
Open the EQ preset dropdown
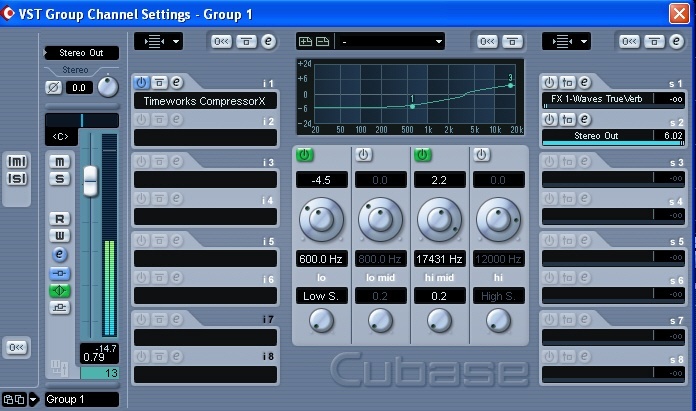tap(390, 42)
